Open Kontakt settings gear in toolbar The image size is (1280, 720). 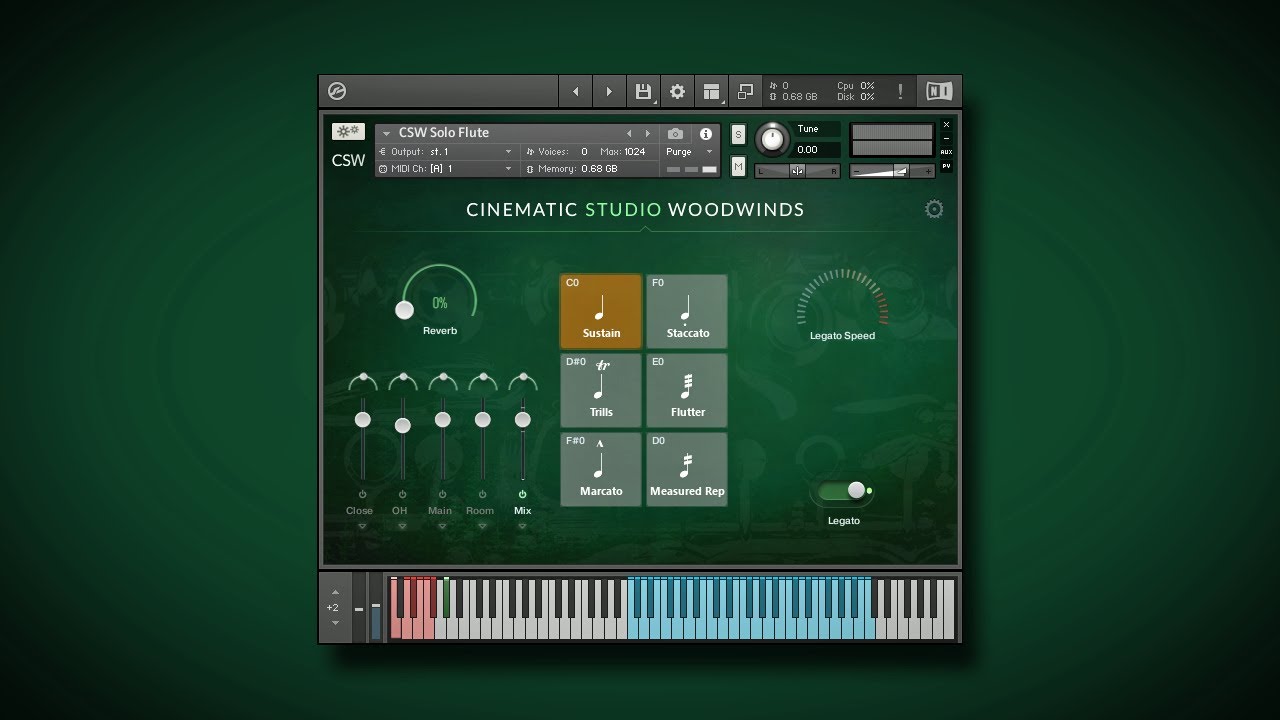[677, 92]
